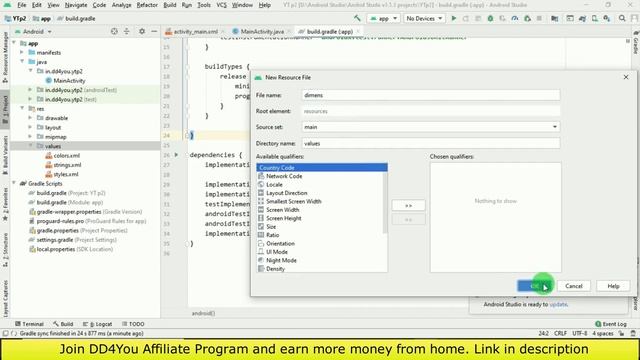Open the Build tool window

tap(63, 324)
